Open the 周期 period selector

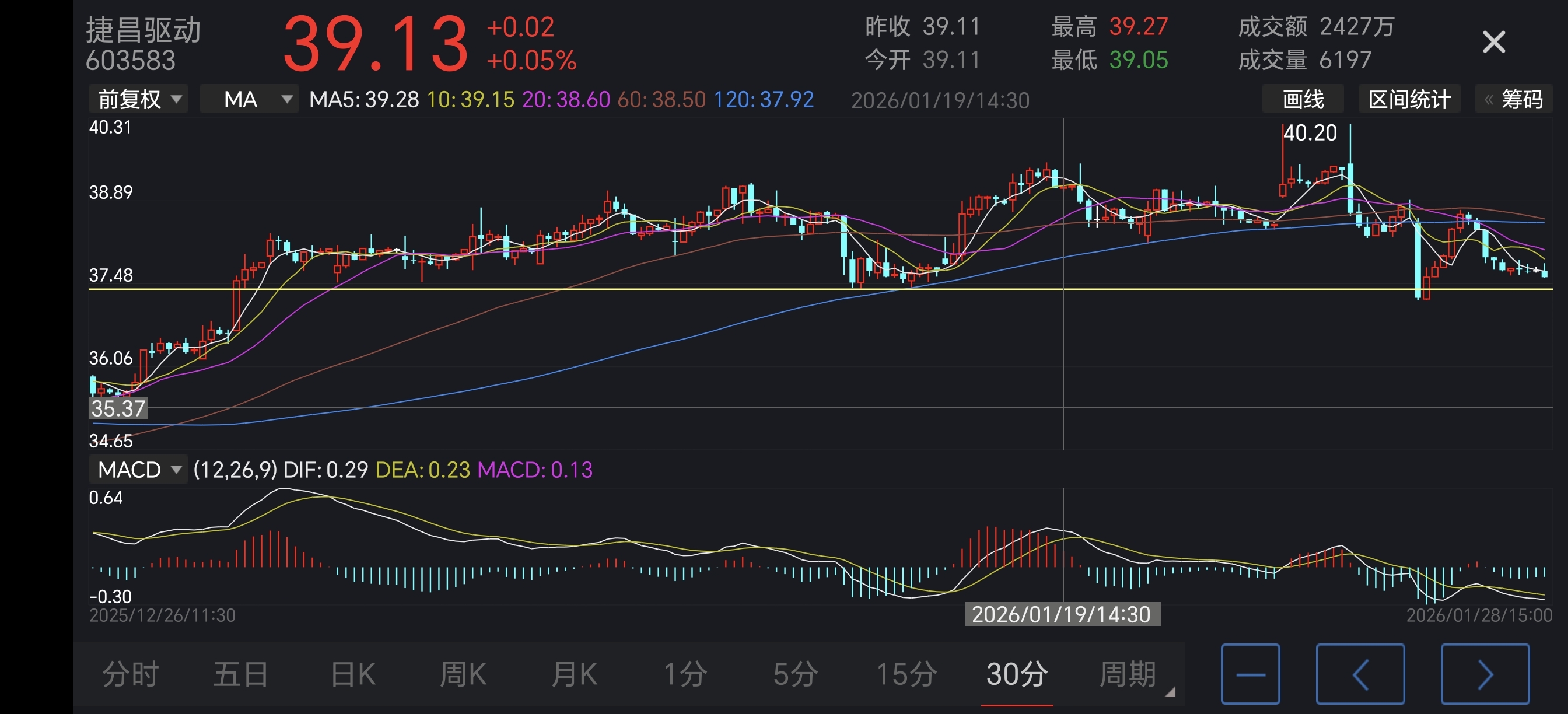coord(1128,674)
